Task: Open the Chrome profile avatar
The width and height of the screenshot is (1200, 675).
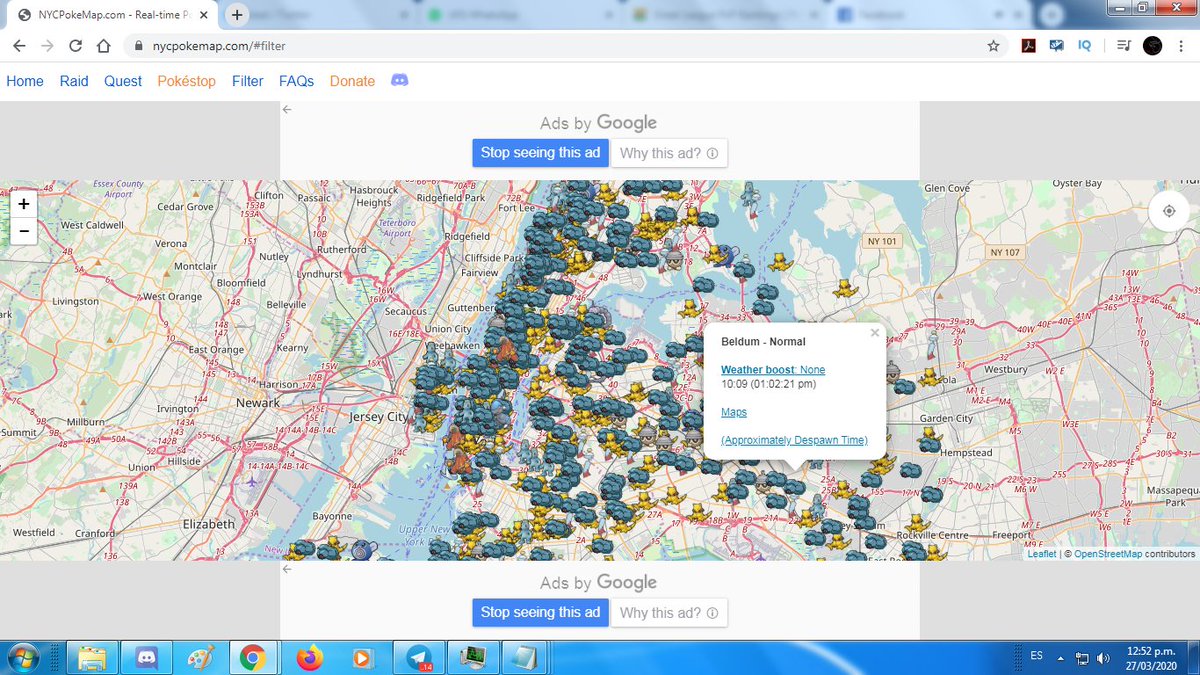Action: 1151,46
